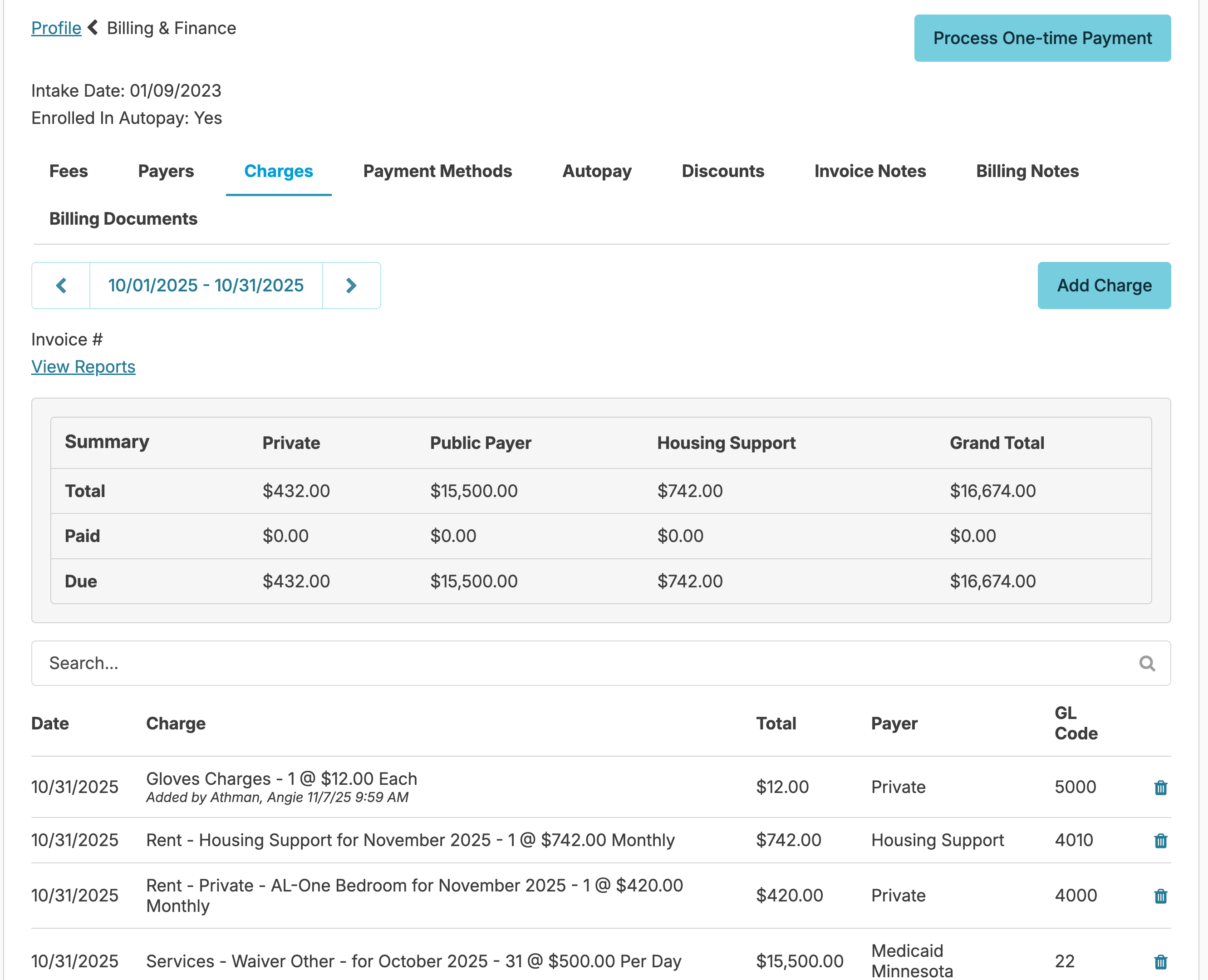Switch to the Fees tab
1208x980 pixels.
68,171
